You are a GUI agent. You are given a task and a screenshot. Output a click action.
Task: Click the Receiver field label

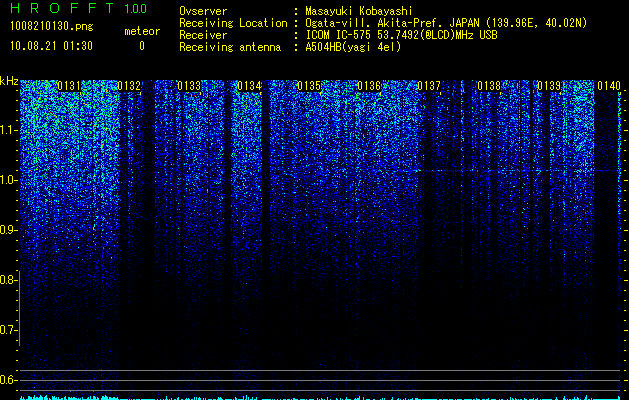(x=203, y=35)
